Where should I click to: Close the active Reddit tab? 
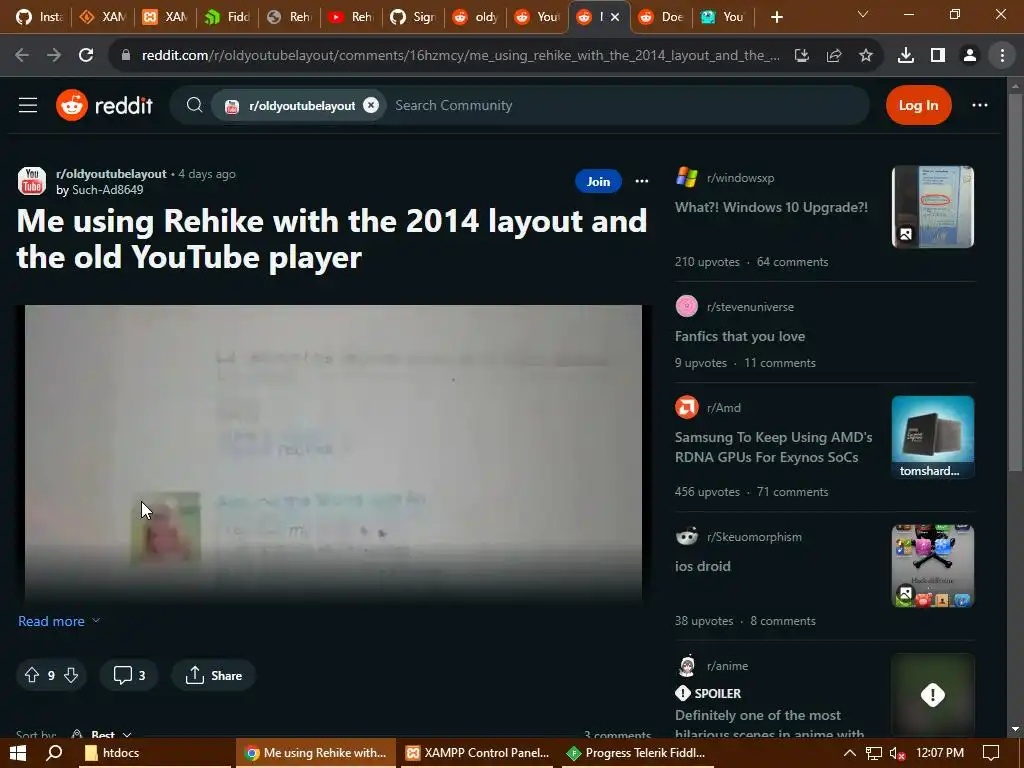(x=615, y=17)
